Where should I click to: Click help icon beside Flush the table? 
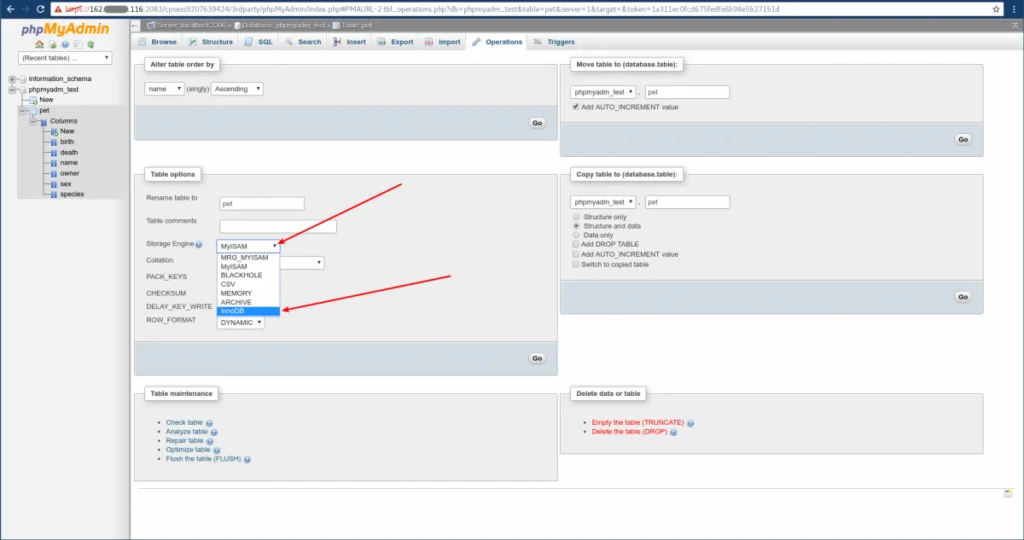[x=247, y=460]
